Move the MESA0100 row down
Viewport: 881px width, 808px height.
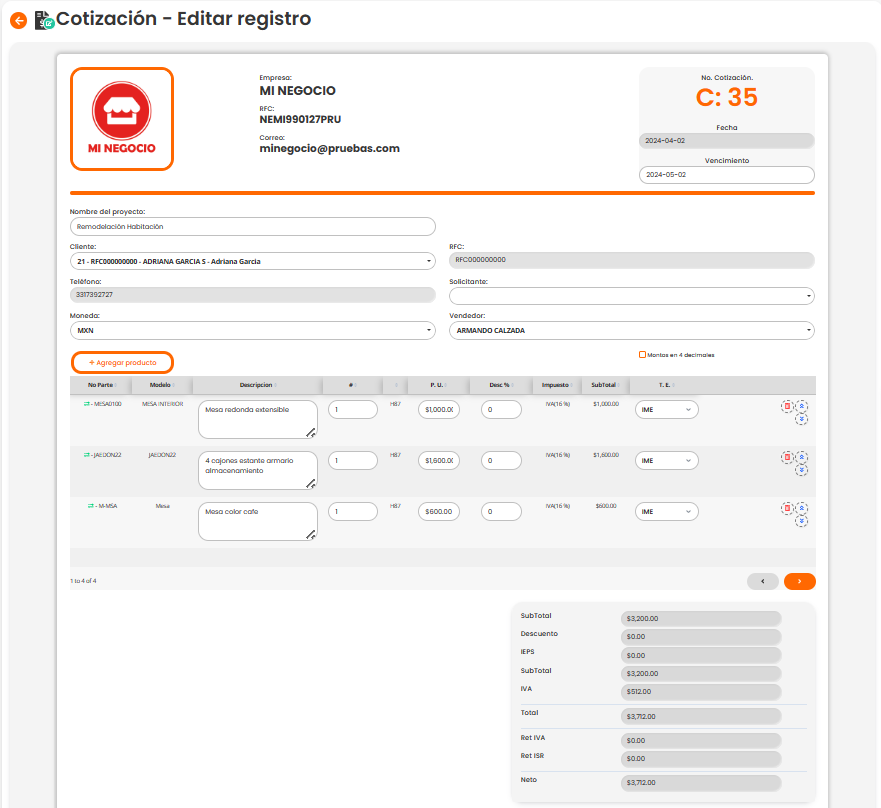801,419
